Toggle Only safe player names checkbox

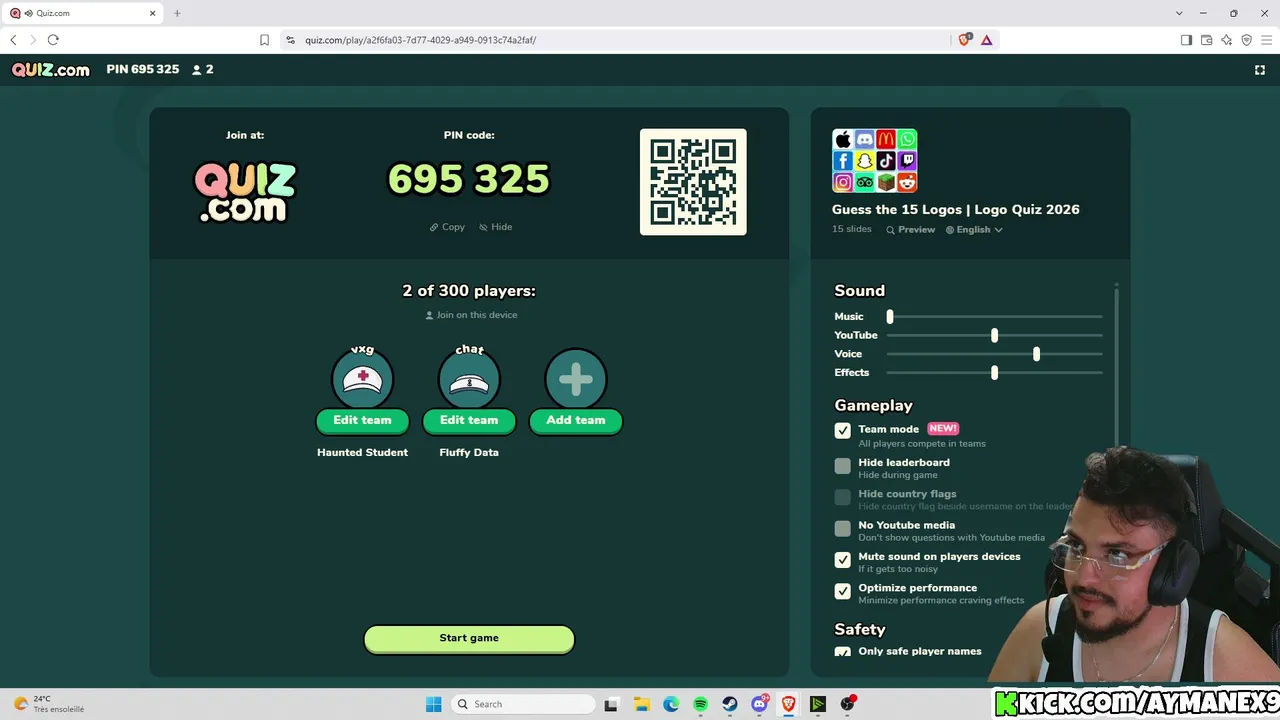[843, 652]
